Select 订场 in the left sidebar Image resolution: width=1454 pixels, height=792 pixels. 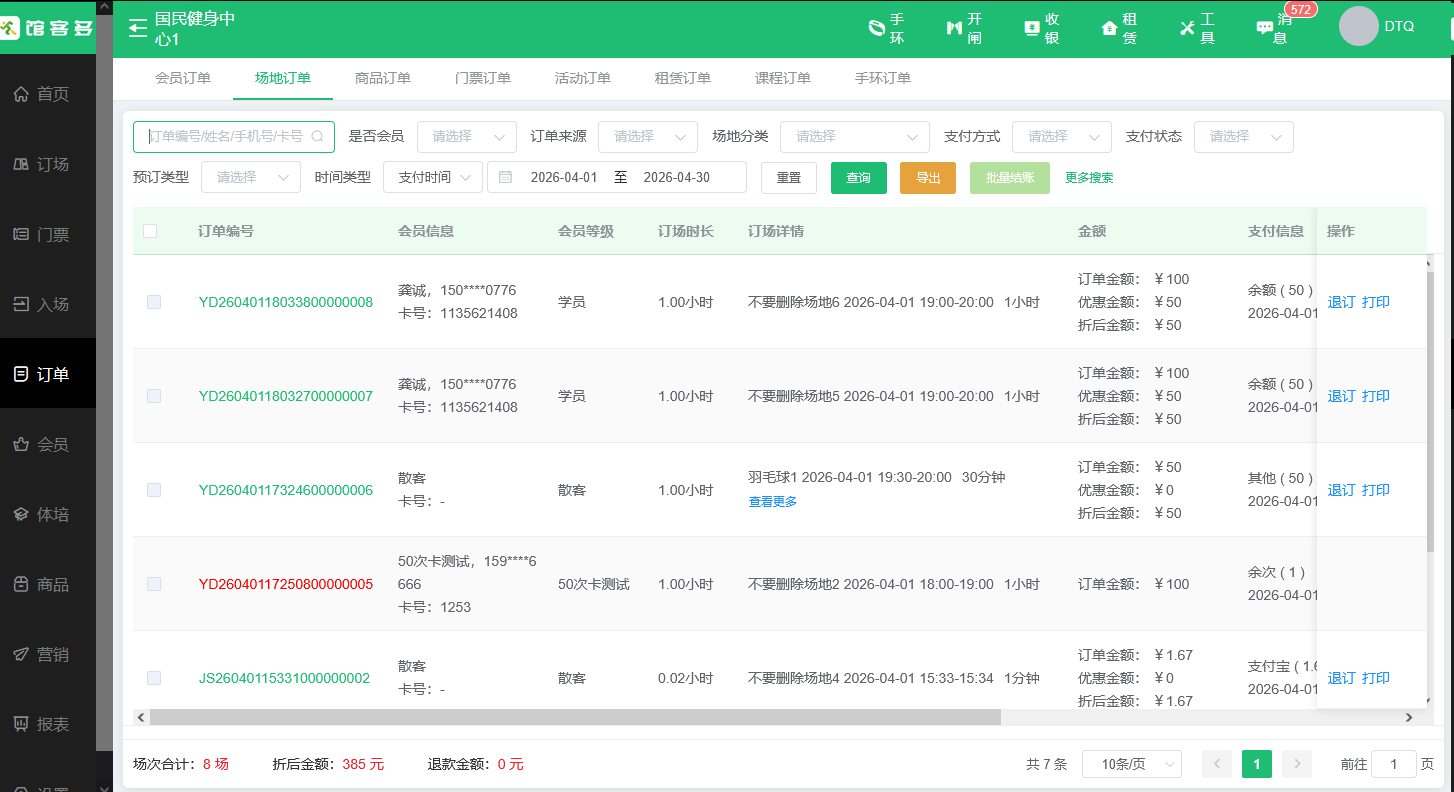pyautogui.click(x=48, y=164)
